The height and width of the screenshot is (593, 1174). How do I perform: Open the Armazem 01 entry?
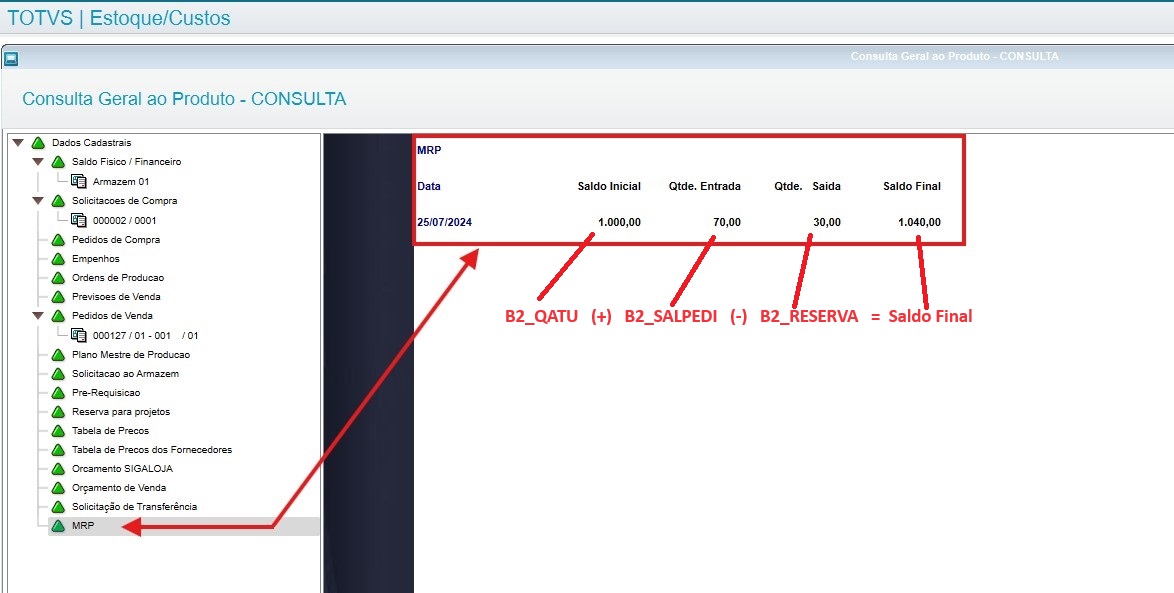tap(121, 182)
